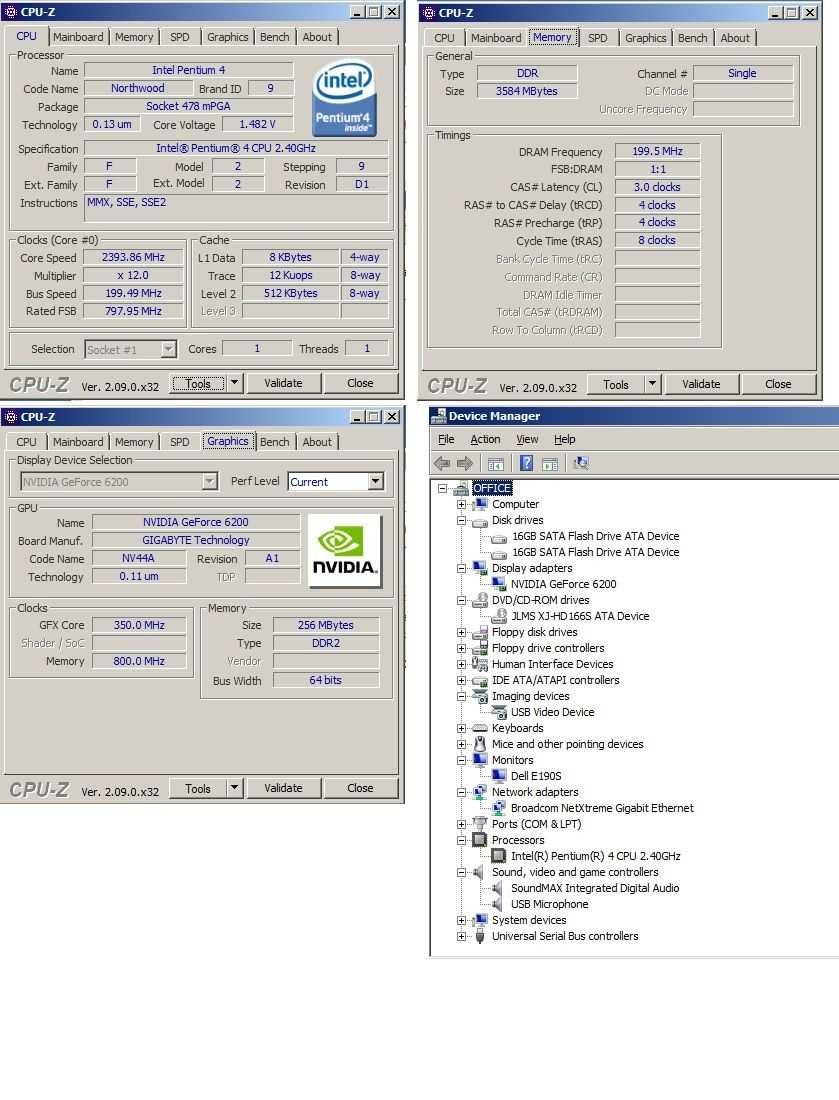The height and width of the screenshot is (1100, 839).
Task: Click the Ports (COM & LPT) icon
Action: click(480, 824)
